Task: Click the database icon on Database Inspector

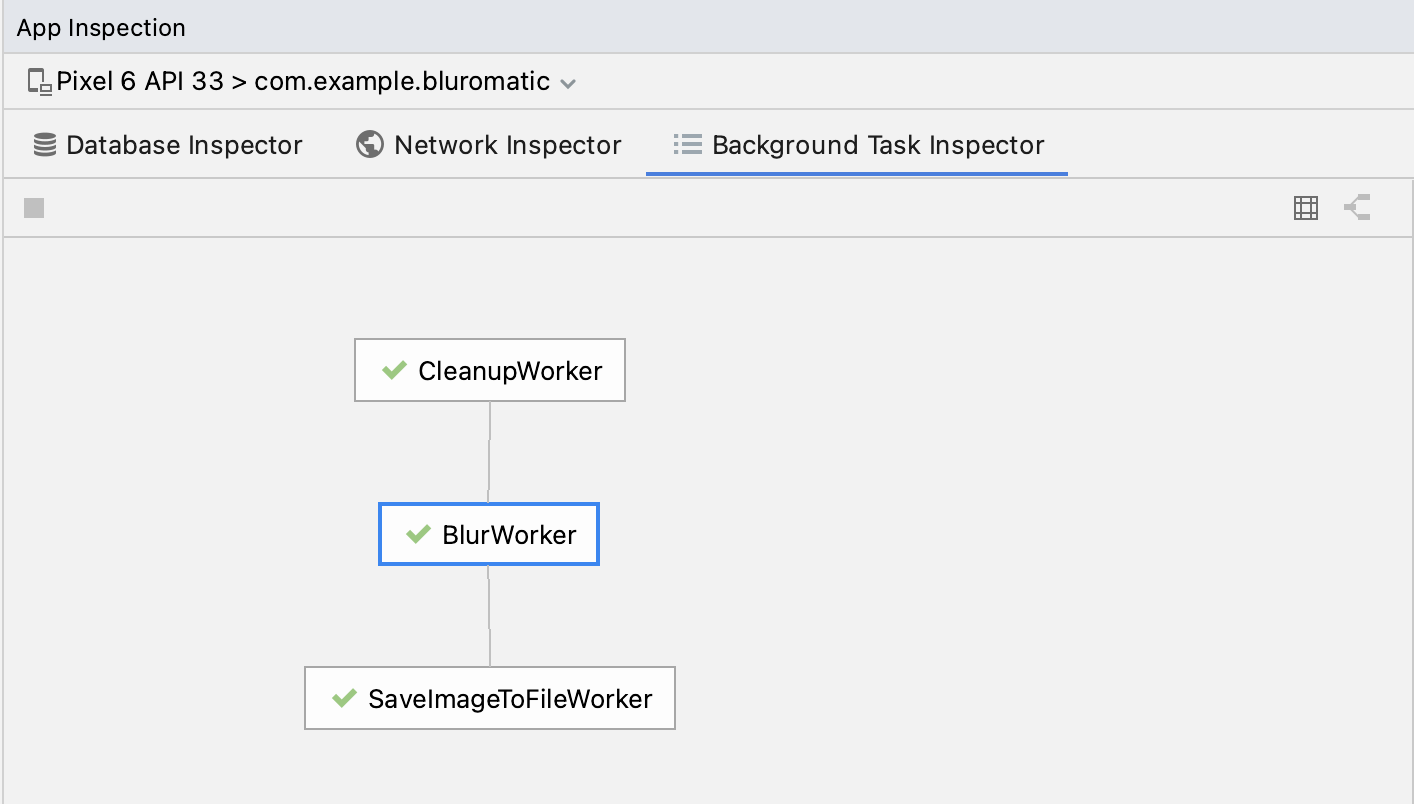Action: (45, 145)
